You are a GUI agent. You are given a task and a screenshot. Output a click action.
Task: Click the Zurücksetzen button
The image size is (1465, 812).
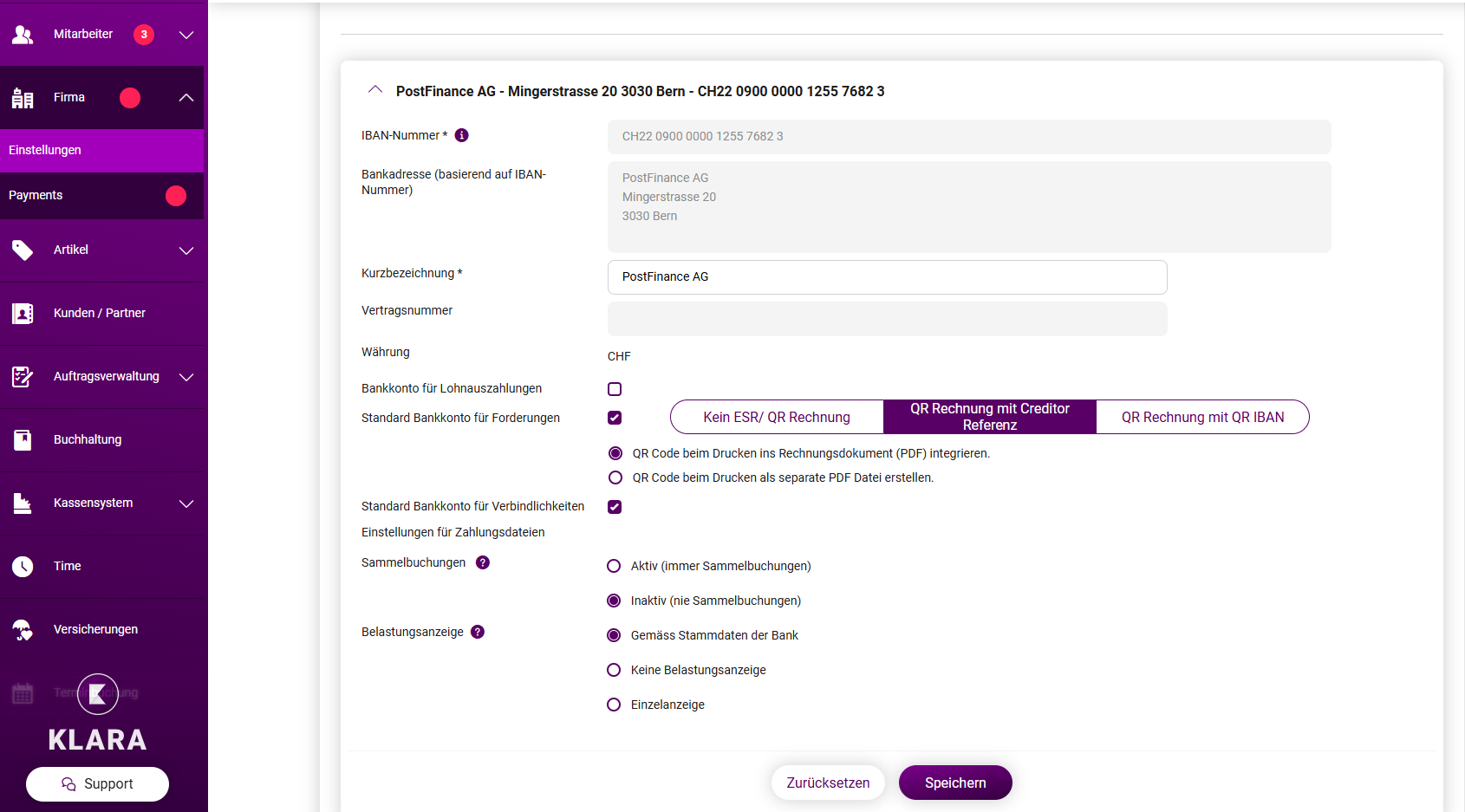coord(828,783)
